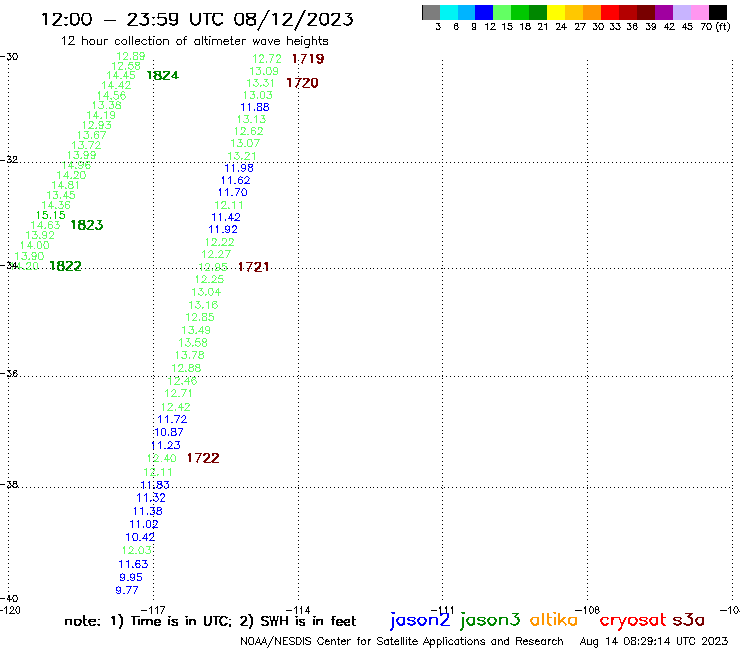This screenshot has height=650, width=740.
Task: Select the light green 15 ft legend swatch
Action: (x=502, y=13)
